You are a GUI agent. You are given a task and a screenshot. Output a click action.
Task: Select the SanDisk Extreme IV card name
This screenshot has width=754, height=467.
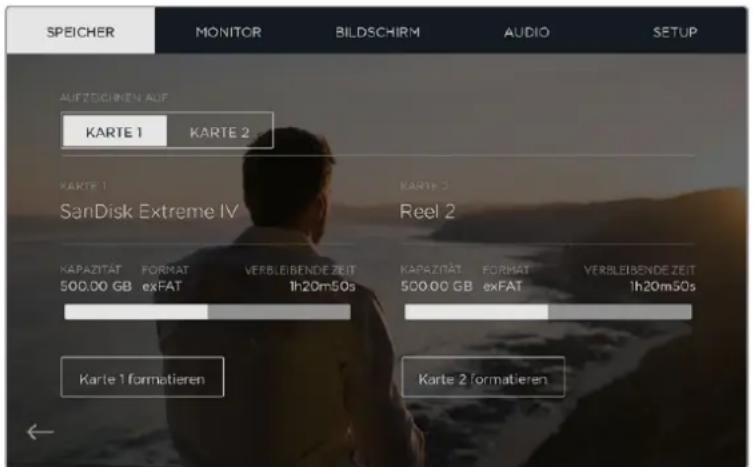click(149, 211)
